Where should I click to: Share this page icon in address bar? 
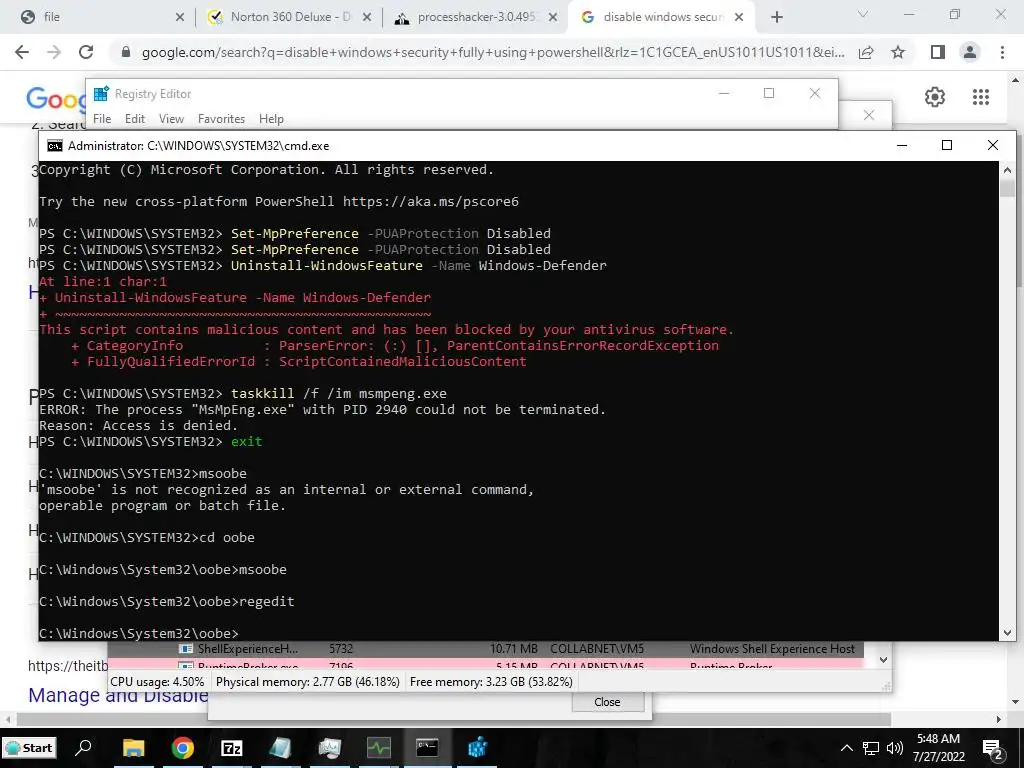click(866, 52)
